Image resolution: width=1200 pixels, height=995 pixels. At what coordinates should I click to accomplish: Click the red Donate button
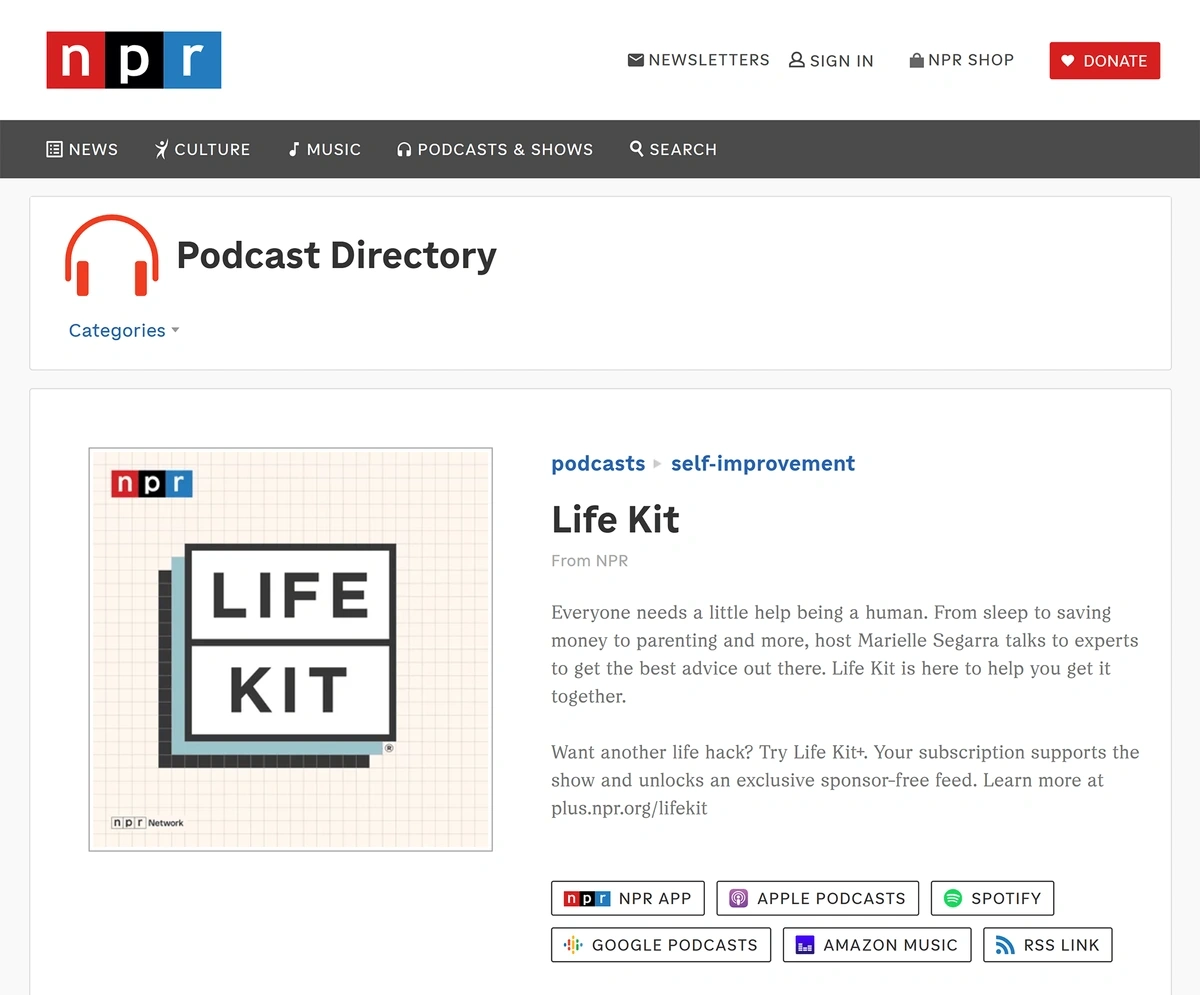click(x=1104, y=60)
